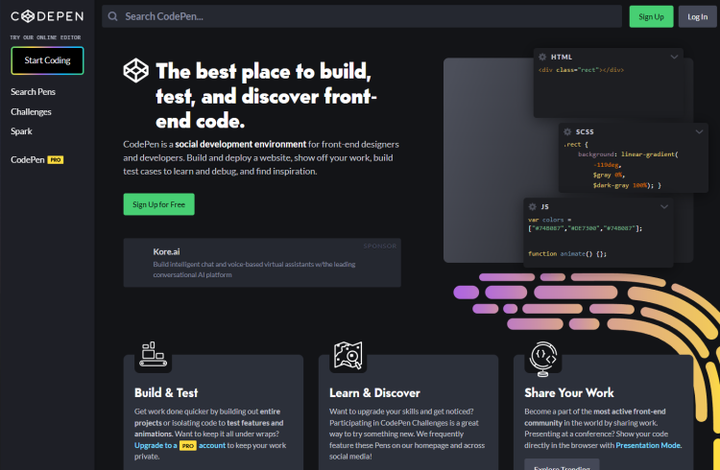The image size is (720, 470).
Task: Open the Upgrade to a PRO account link
Action: point(180,445)
